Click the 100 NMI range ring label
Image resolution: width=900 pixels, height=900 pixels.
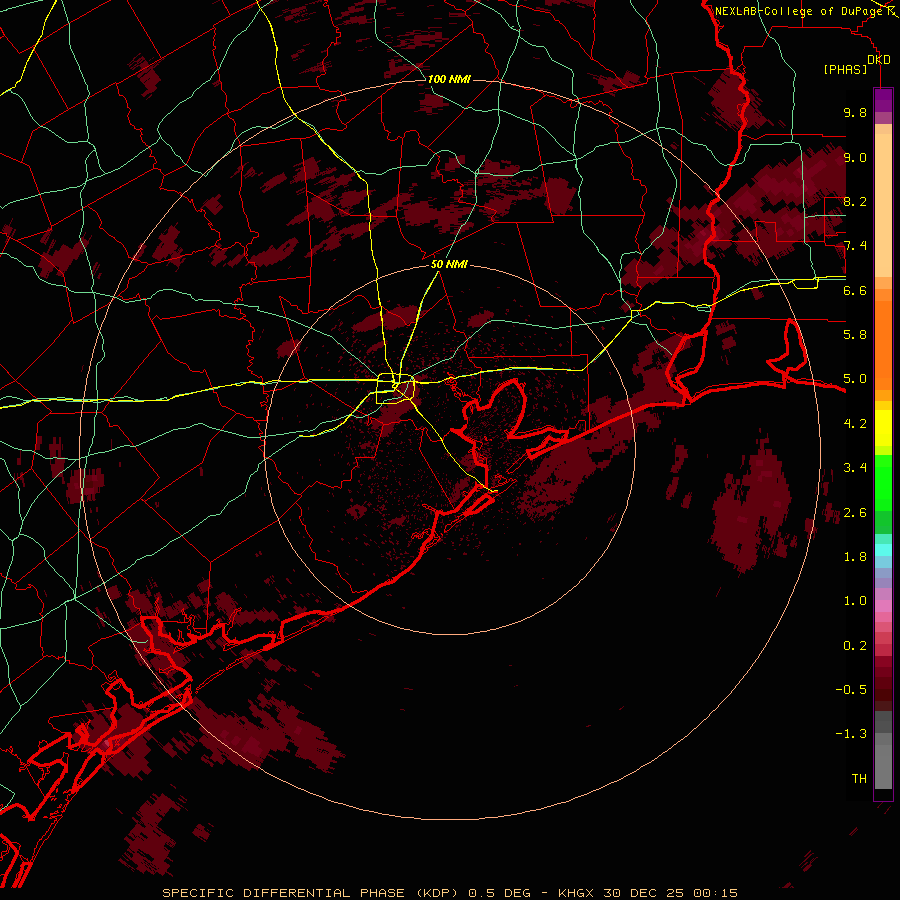(449, 79)
